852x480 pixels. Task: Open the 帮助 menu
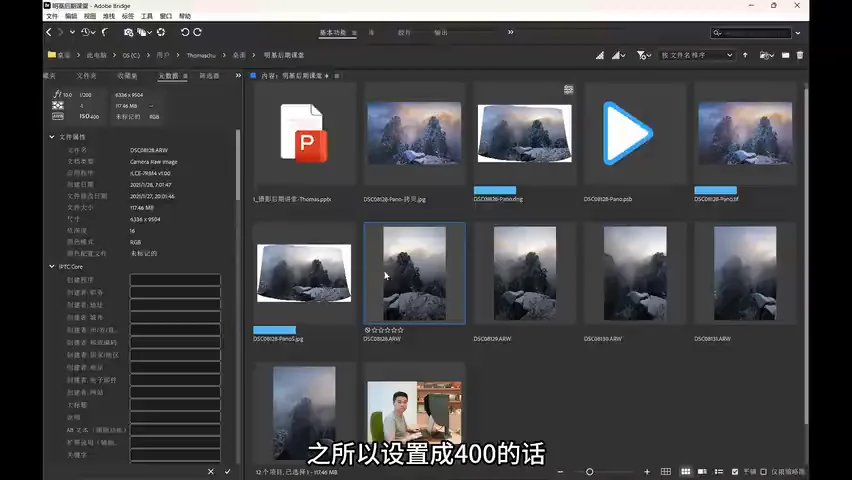tap(185, 16)
